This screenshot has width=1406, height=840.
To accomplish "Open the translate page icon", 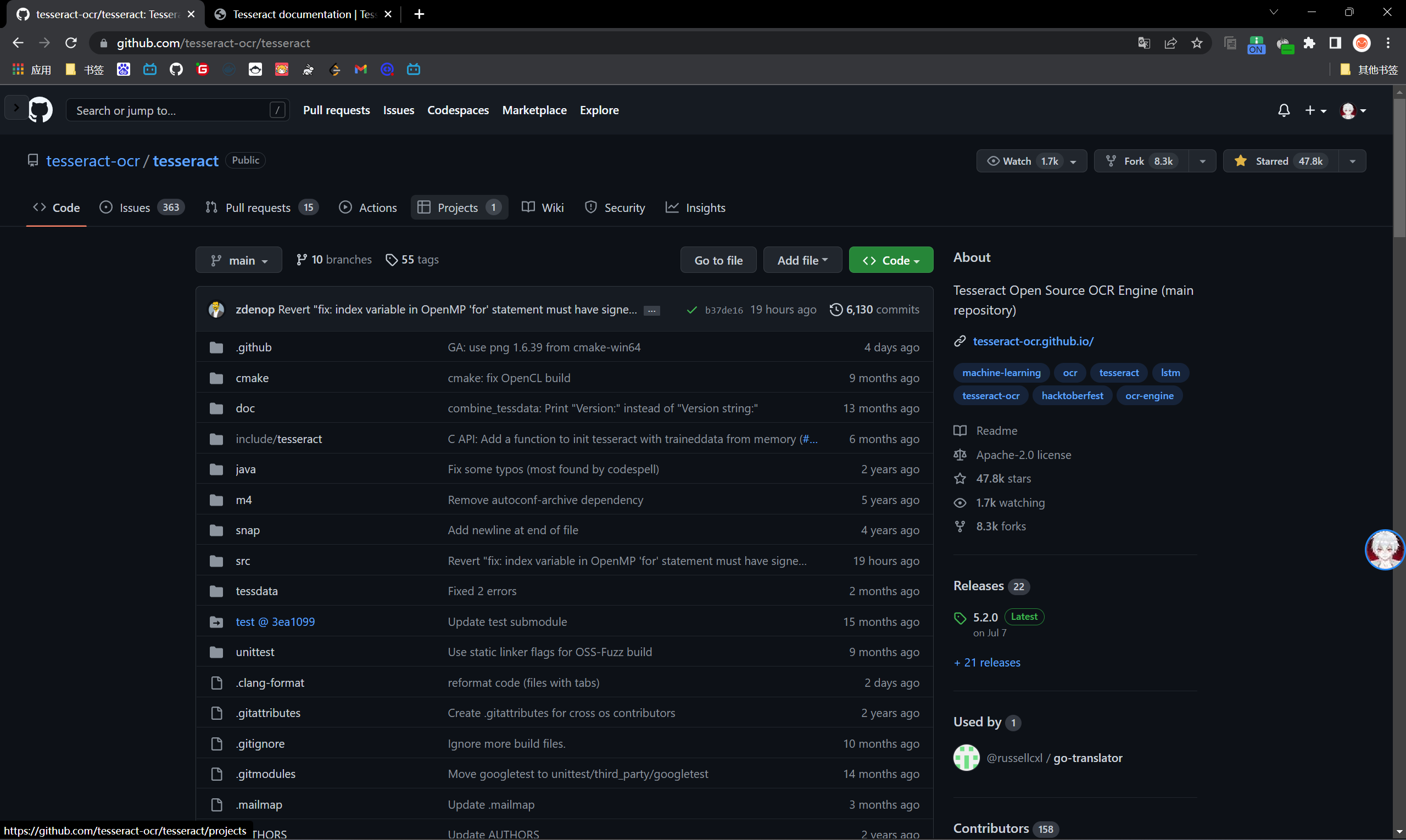I will (x=1144, y=43).
